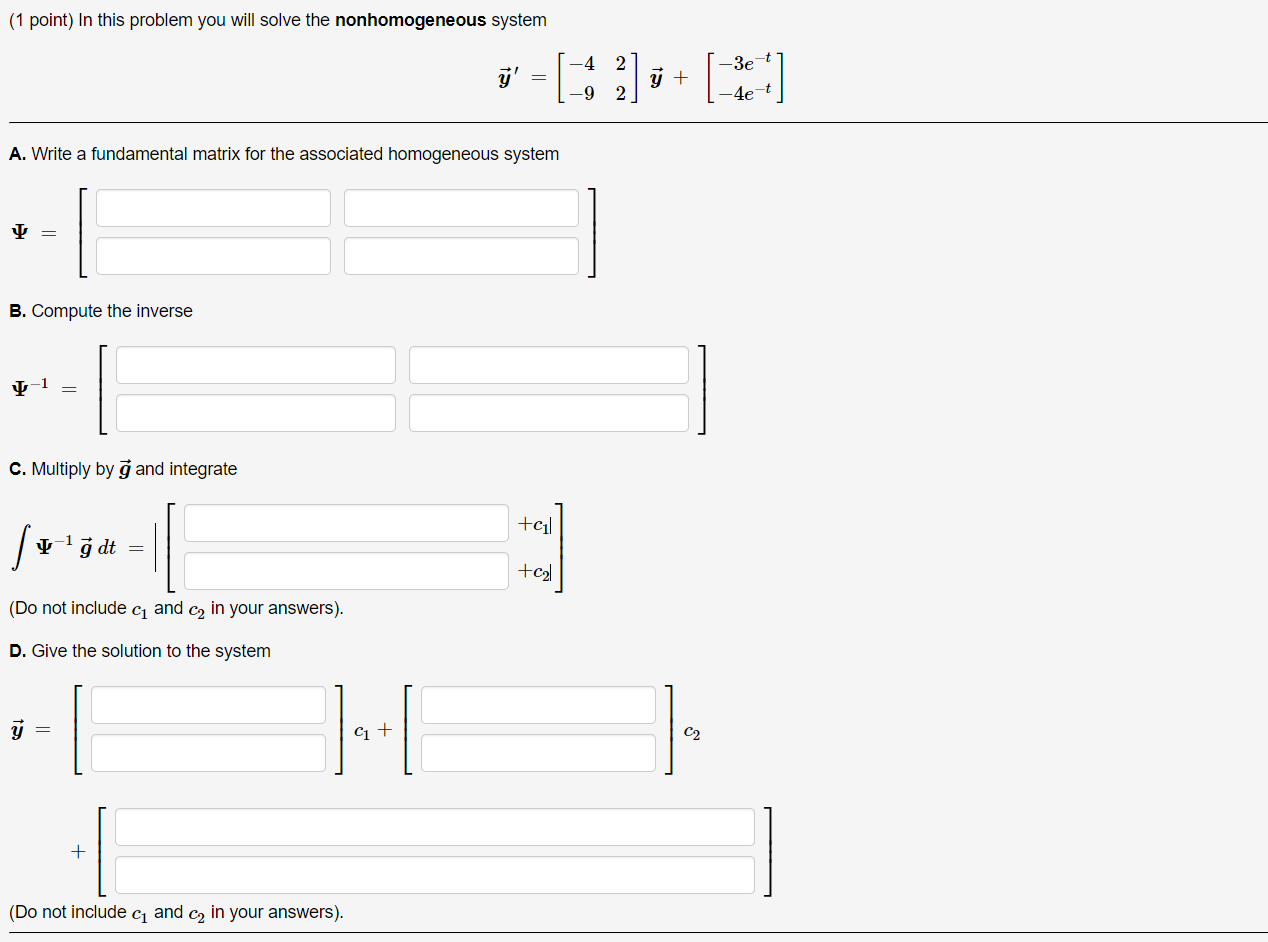Select the bottom-right entry of inverse matrix Ψ⁻¹
The height and width of the screenshot is (942, 1268).
point(548,412)
